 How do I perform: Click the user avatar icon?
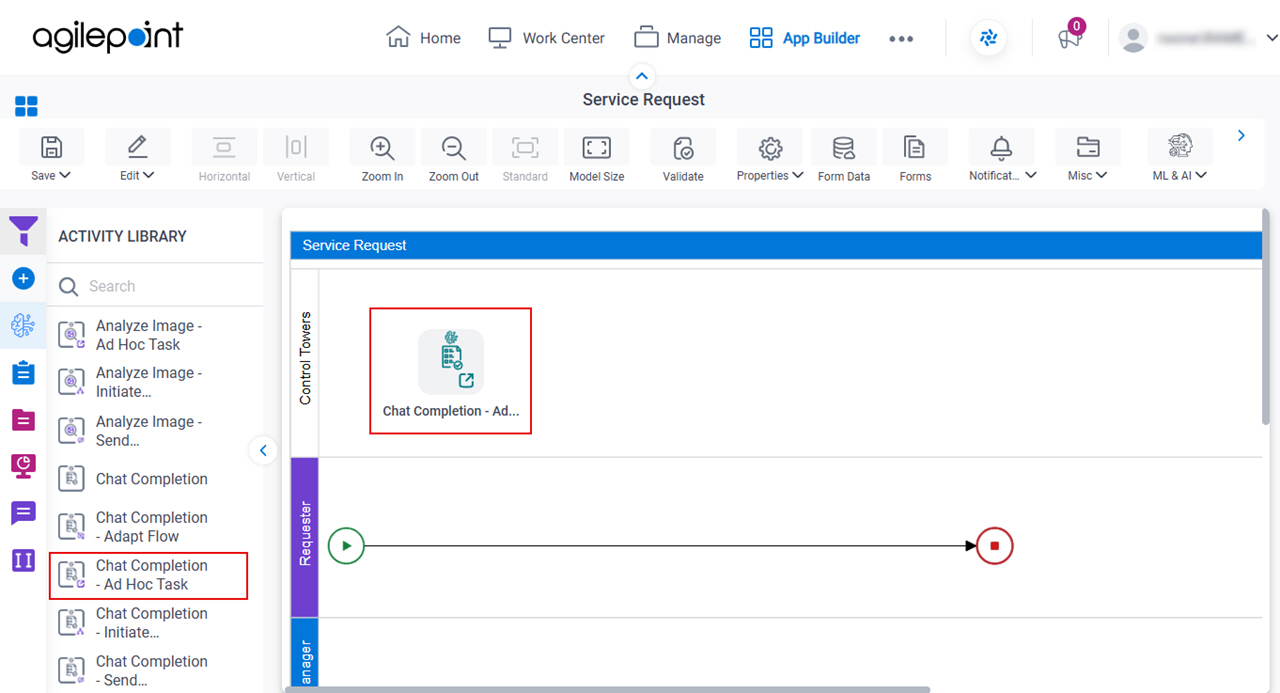point(1133,39)
